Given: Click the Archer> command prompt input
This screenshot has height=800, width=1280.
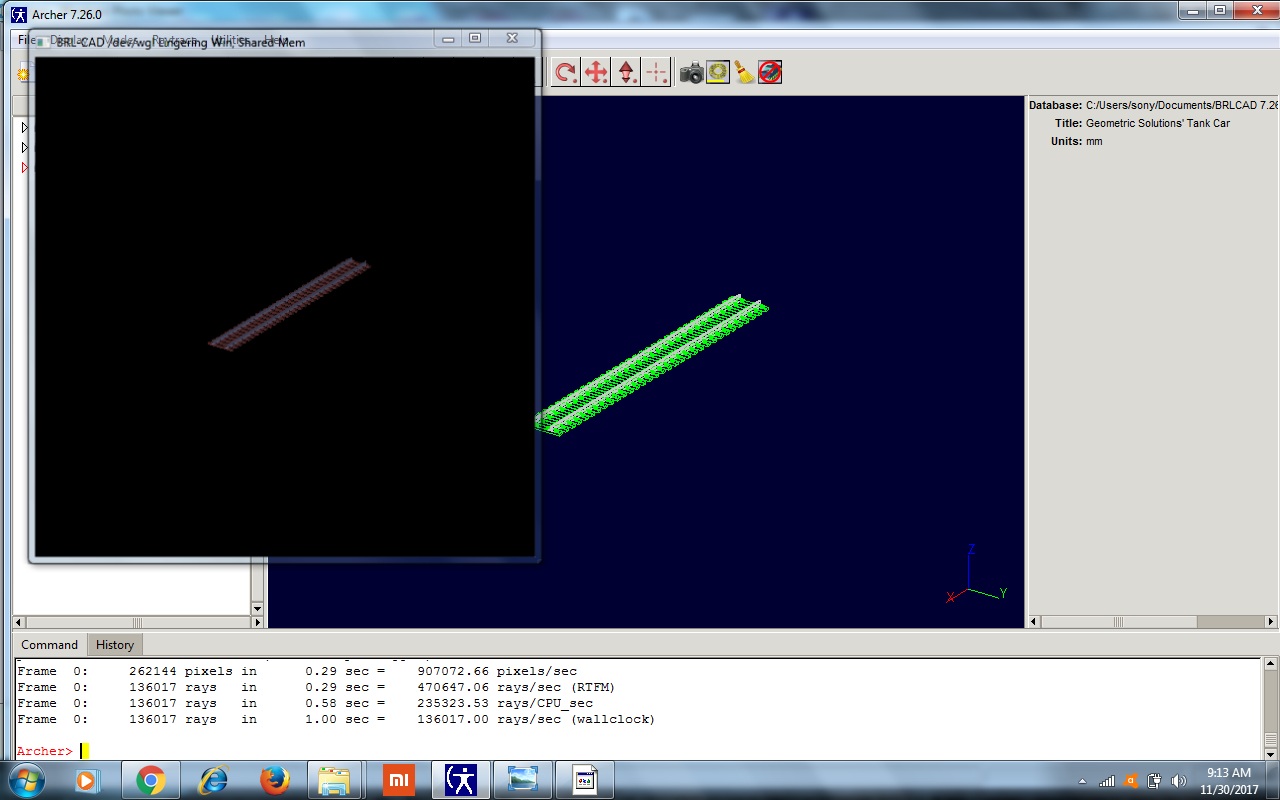Looking at the screenshot, I should pos(85,751).
